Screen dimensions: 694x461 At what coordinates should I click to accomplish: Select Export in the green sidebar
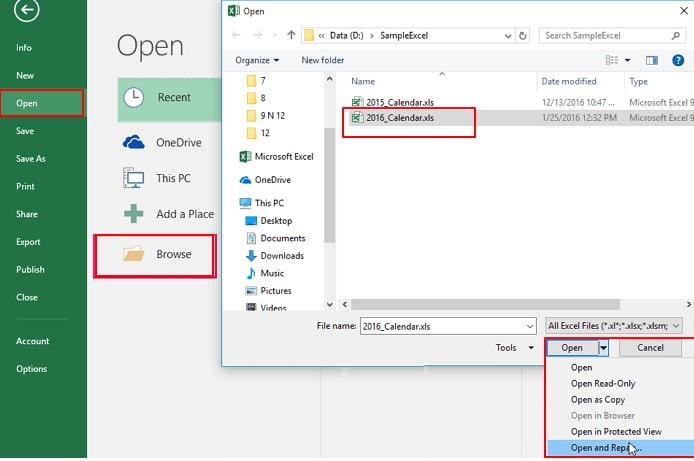click(x=28, y=242)
